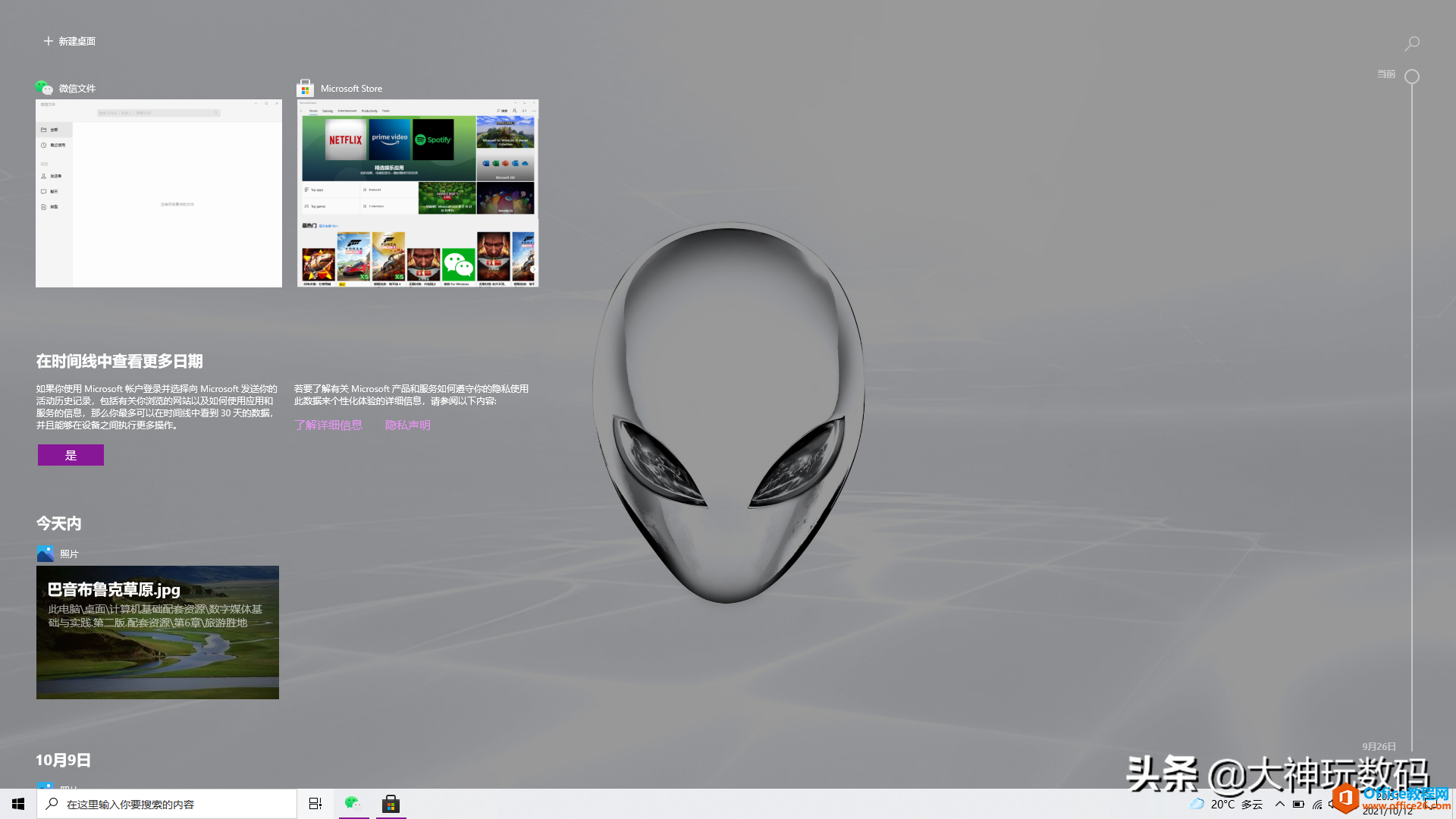Click 新建桌面 button top left
This screenshot has width=1456, height=819.
point(68,41)
